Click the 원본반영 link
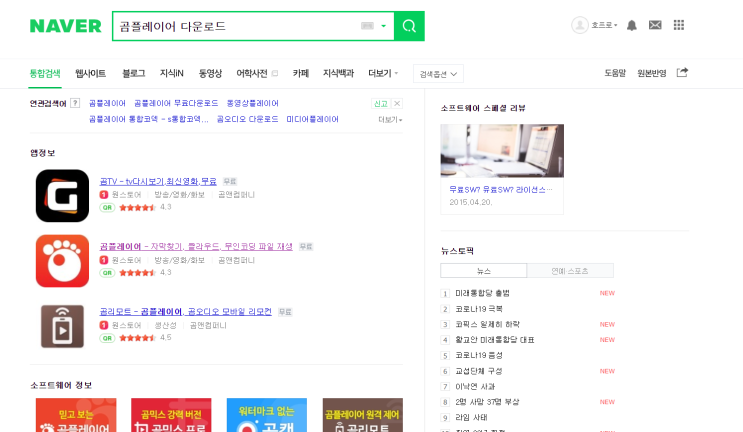Image resolution: width=743 pixels, height=432 pixels. tap(652, 73)
